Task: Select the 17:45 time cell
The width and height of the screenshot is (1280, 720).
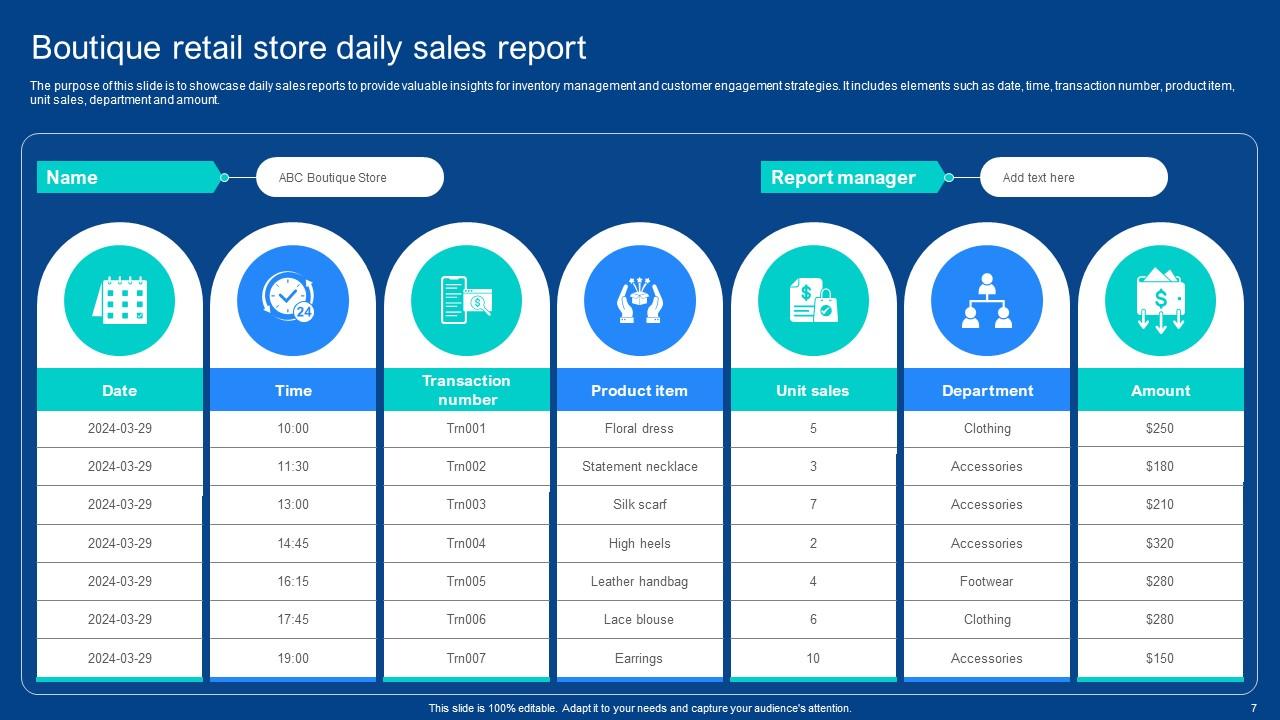Action: point(293,619)
